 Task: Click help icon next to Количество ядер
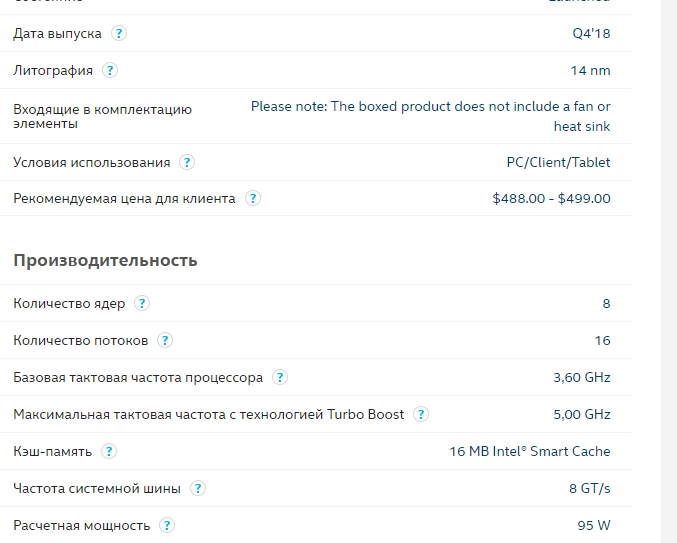(x=142, y=303)
